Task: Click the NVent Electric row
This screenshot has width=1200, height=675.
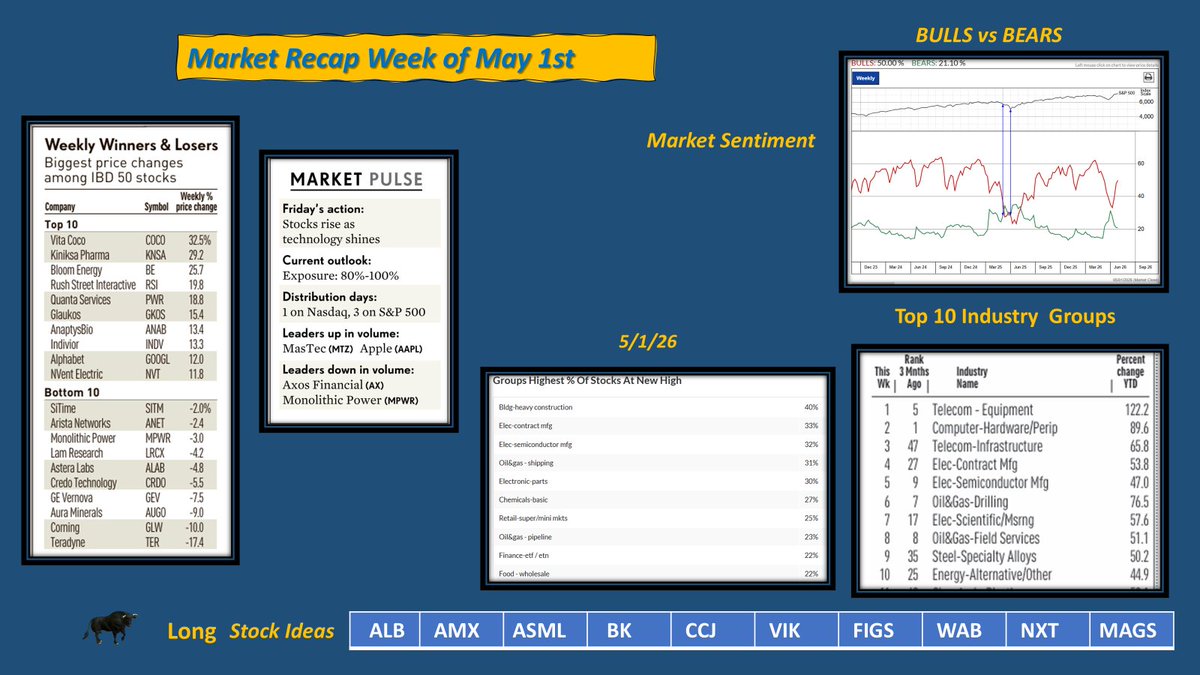Action: click(129, 374)
